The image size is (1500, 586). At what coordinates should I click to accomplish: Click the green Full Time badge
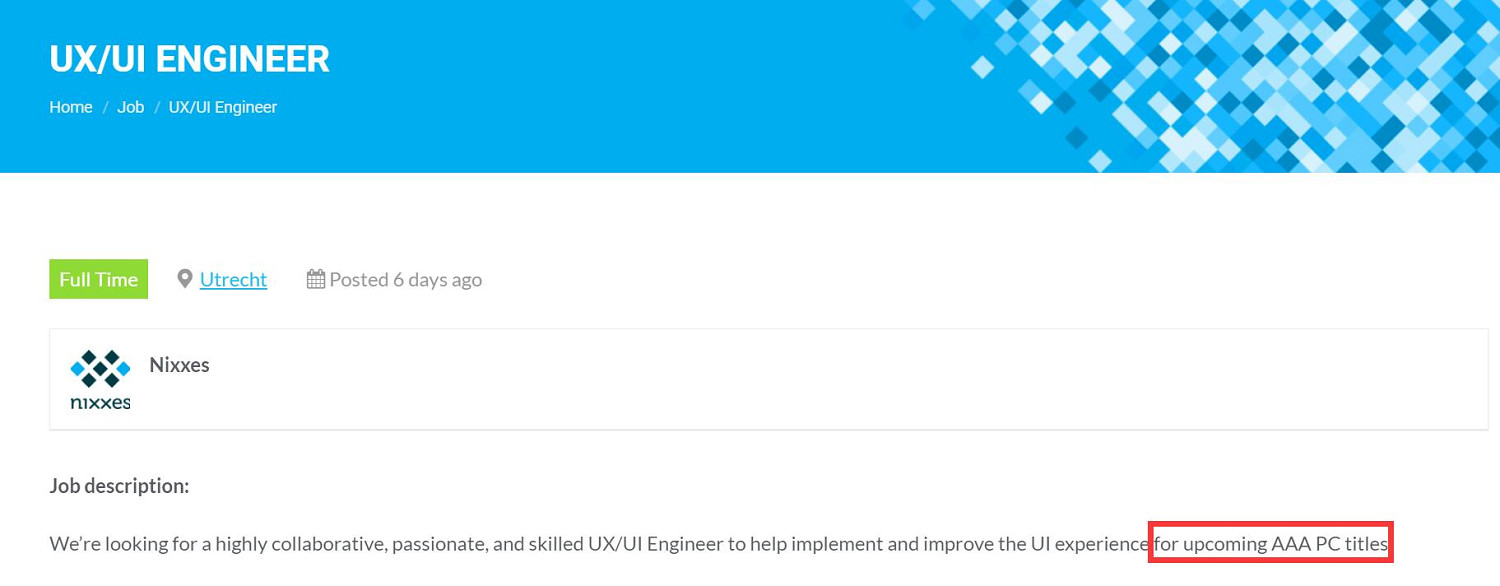[99, 279]
